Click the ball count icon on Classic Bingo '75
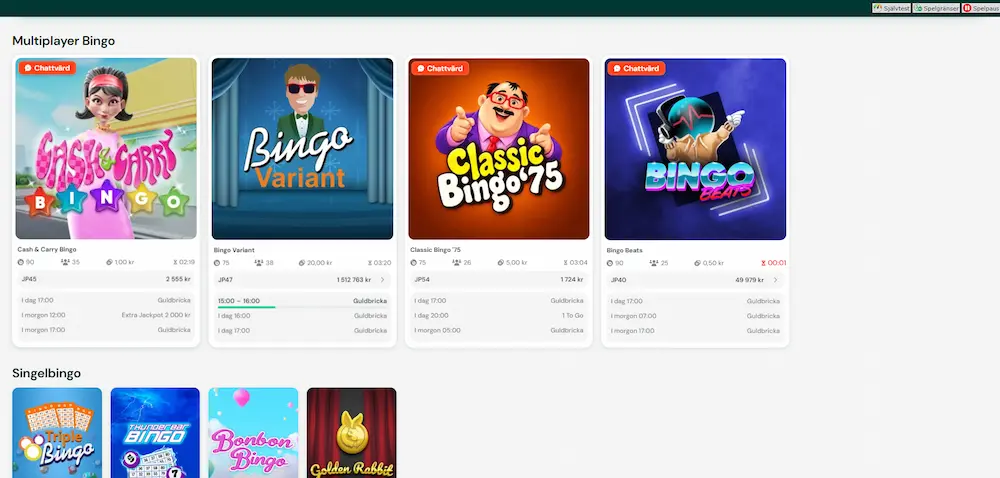This screenshot has height=478, width=1000. tap(414, 263)
